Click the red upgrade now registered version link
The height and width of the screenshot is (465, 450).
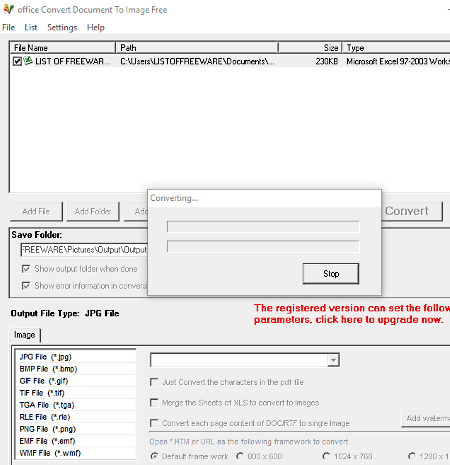point(351,314)
